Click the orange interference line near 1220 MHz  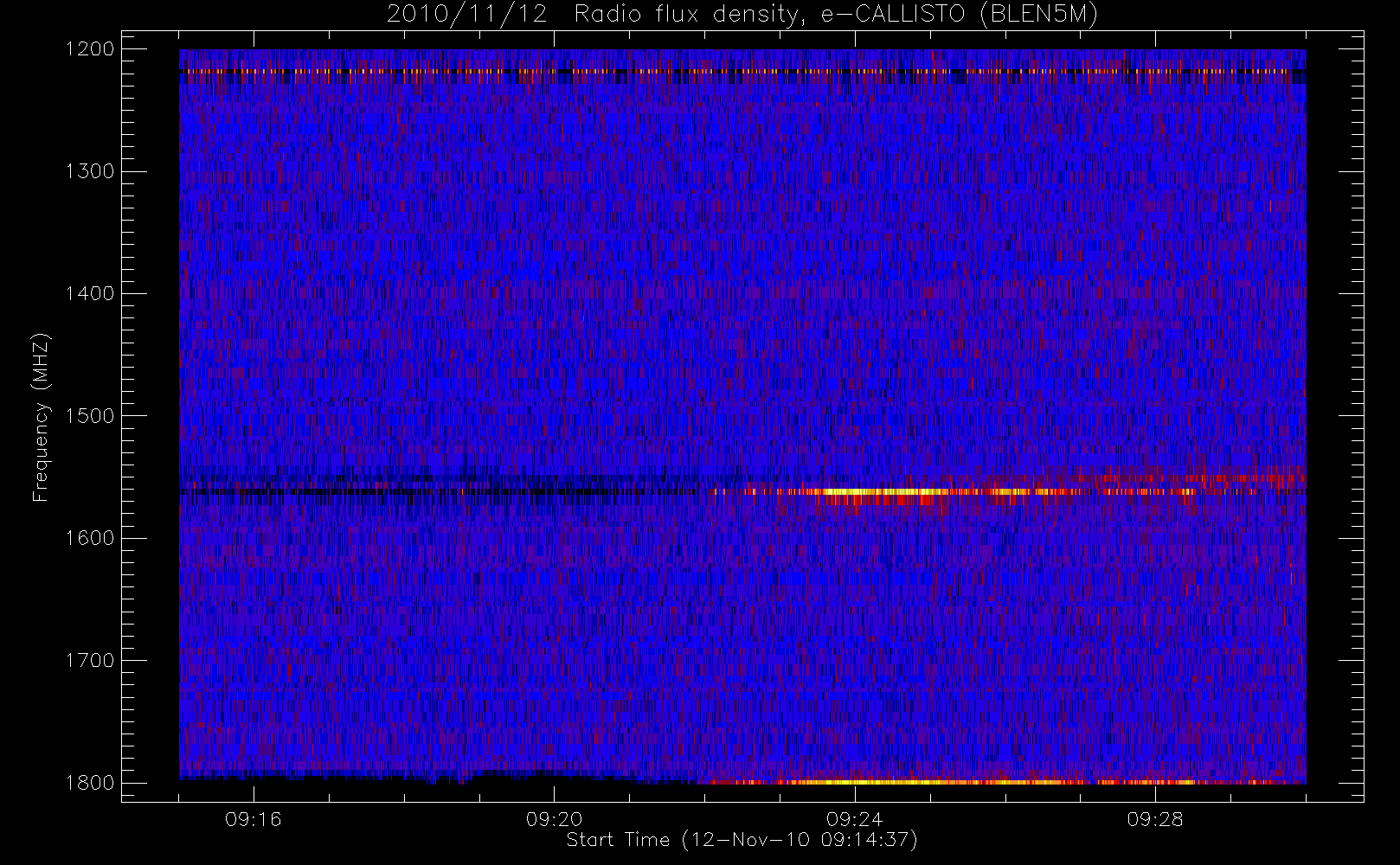[x=742, y=71]
